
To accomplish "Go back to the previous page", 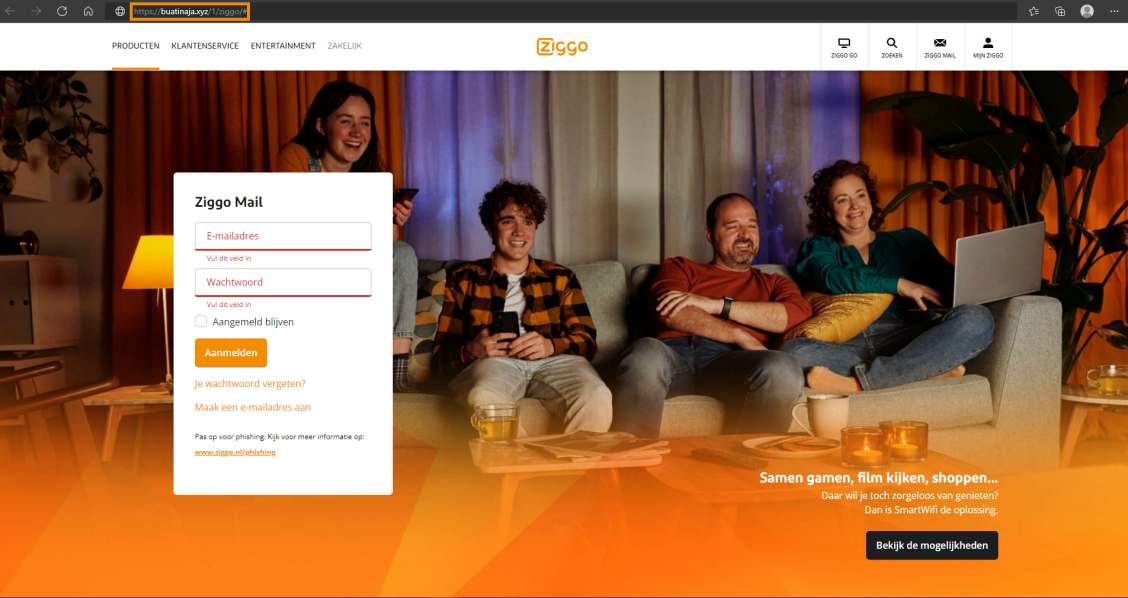I will click(x=11, y=12).
